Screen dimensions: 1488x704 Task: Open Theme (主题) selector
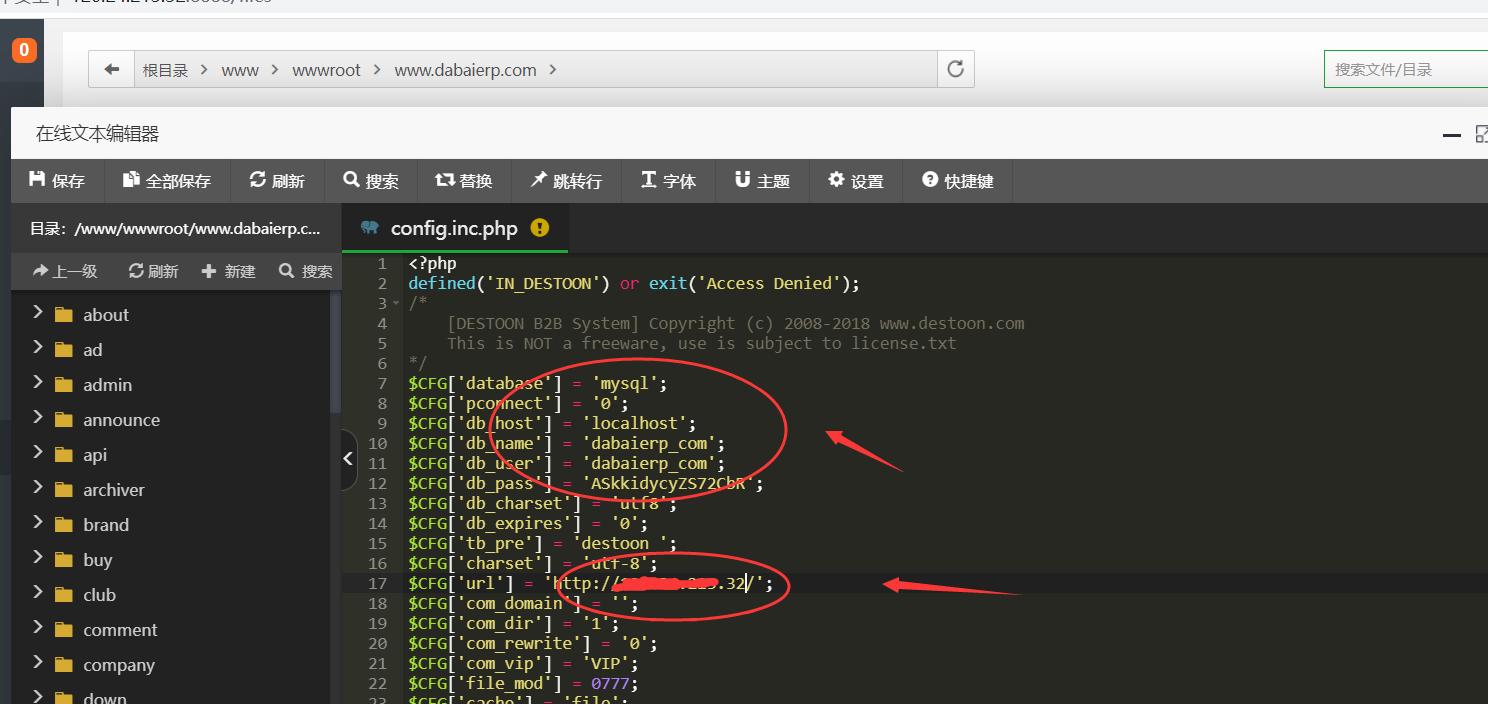point(762,181)
